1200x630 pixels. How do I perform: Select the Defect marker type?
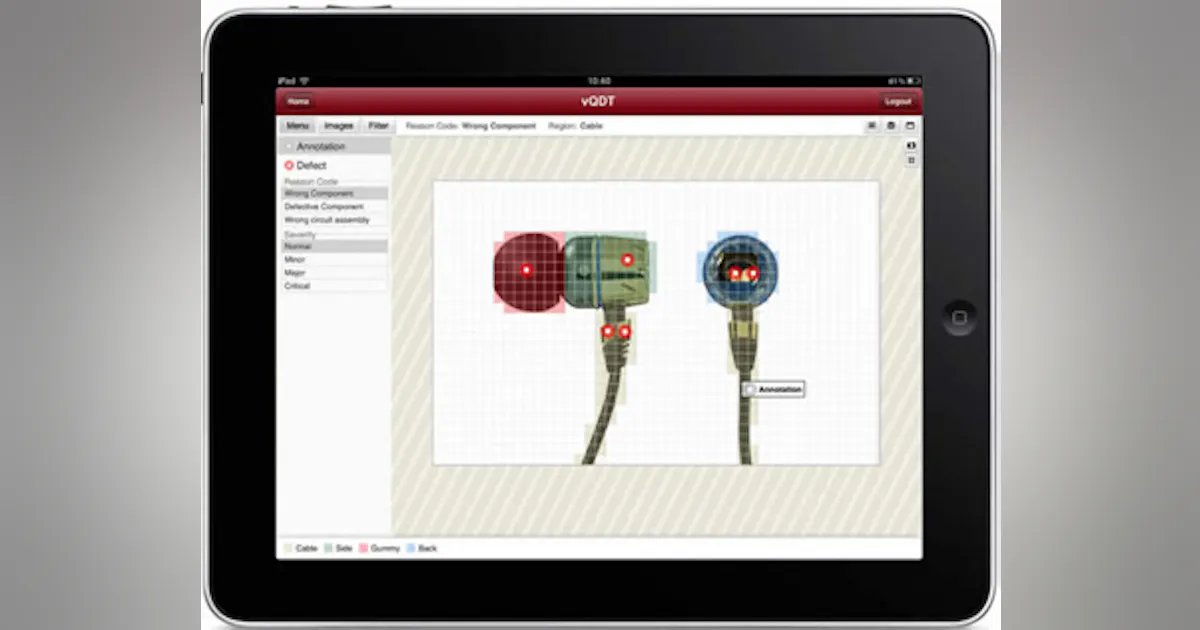[305, 165]
